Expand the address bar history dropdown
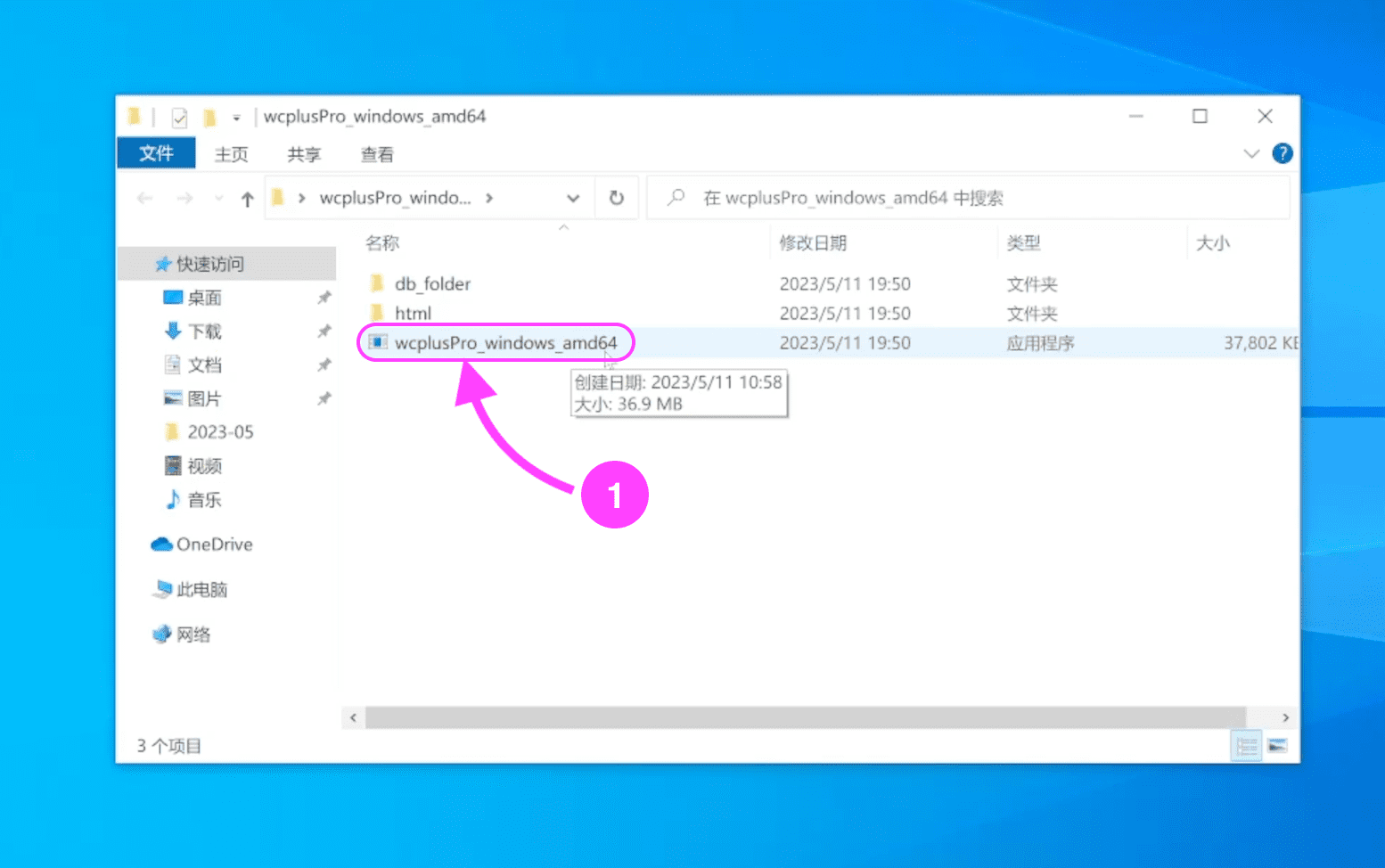 (573, 198)
